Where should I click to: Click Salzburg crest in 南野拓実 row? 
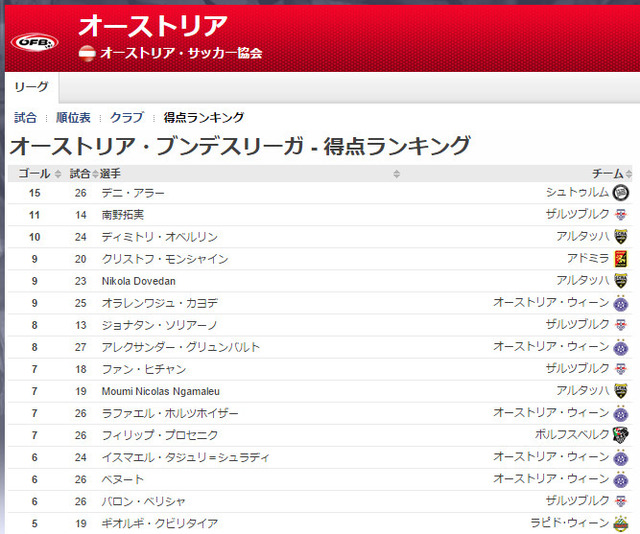(621, 214)
